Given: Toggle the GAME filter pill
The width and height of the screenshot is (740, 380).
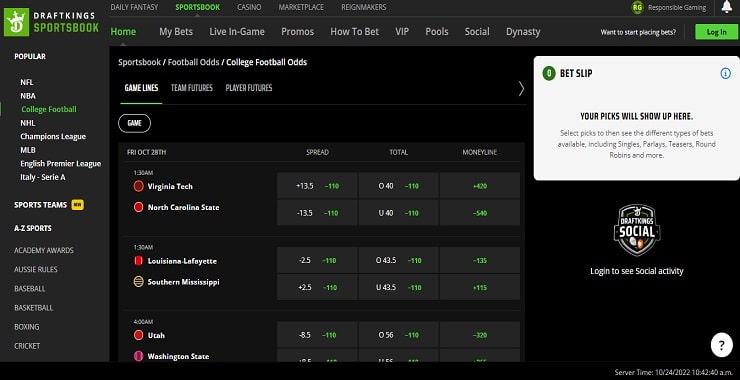Looking at the screenshot, I should [135, 123].
